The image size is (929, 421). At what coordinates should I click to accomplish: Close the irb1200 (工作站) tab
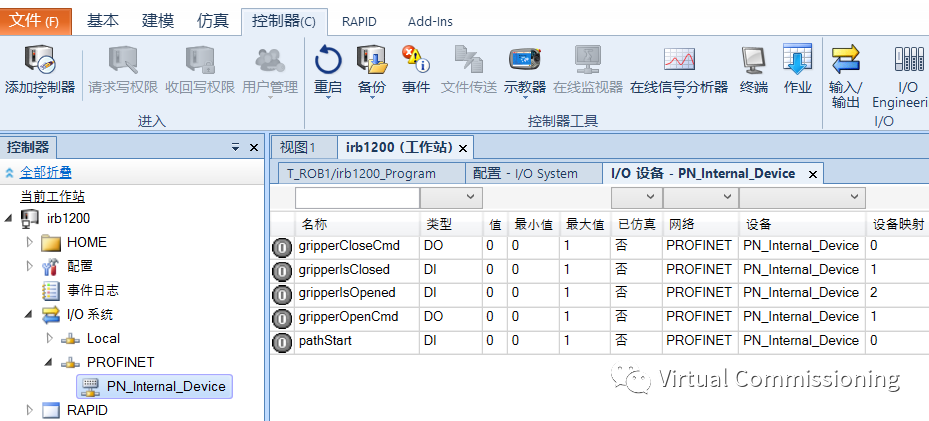463,147
